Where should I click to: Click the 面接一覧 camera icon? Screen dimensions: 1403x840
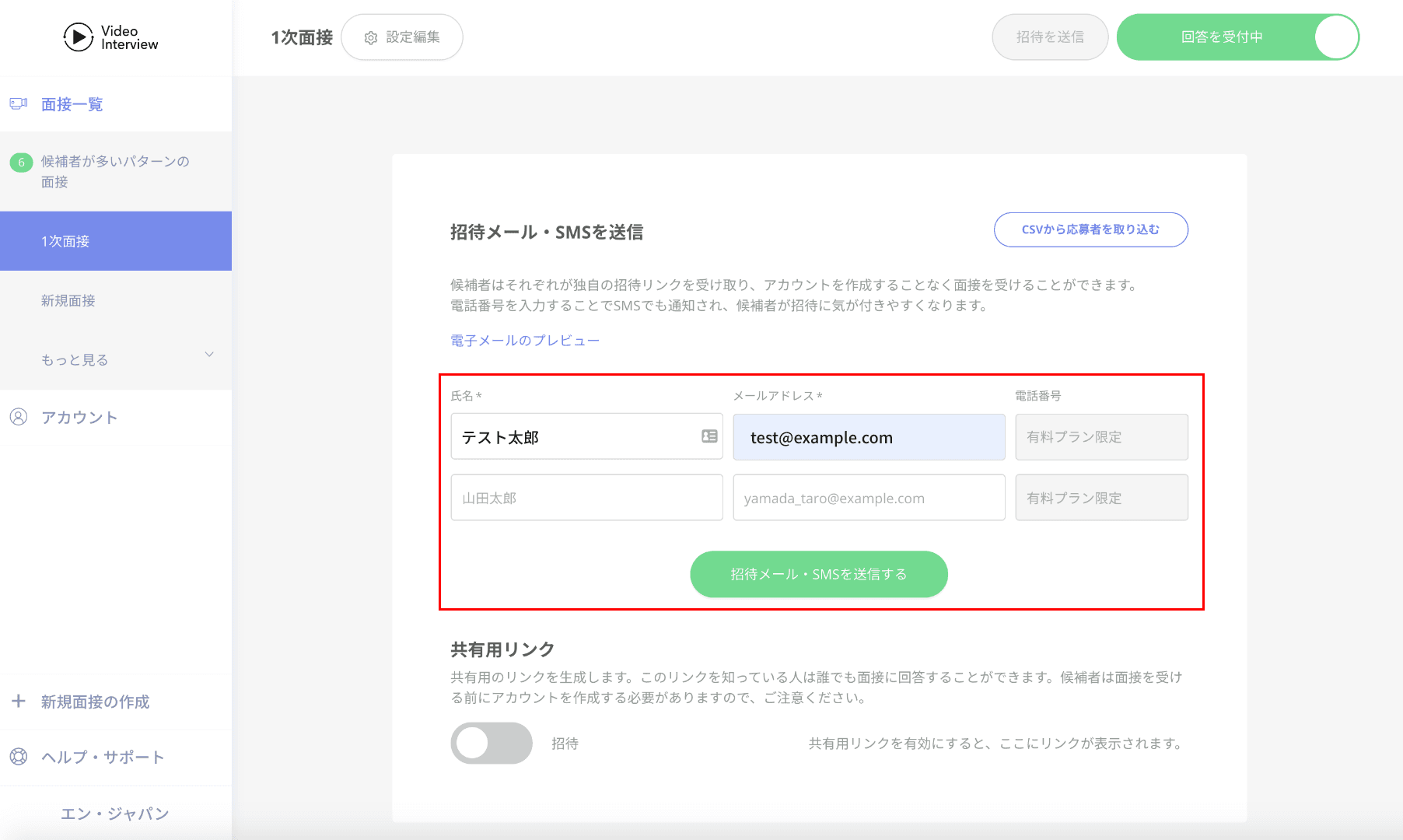[19, 103]
